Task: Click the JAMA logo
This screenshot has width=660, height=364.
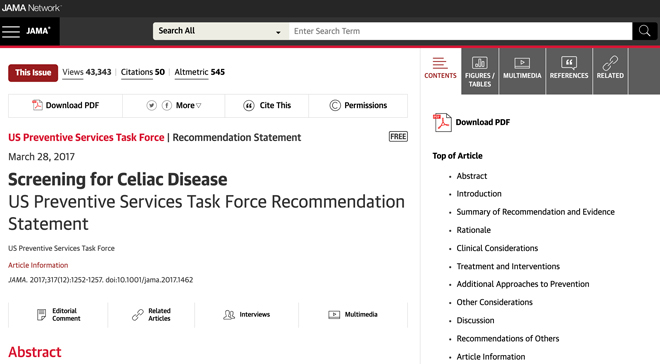Action: (x=38, y=31)
